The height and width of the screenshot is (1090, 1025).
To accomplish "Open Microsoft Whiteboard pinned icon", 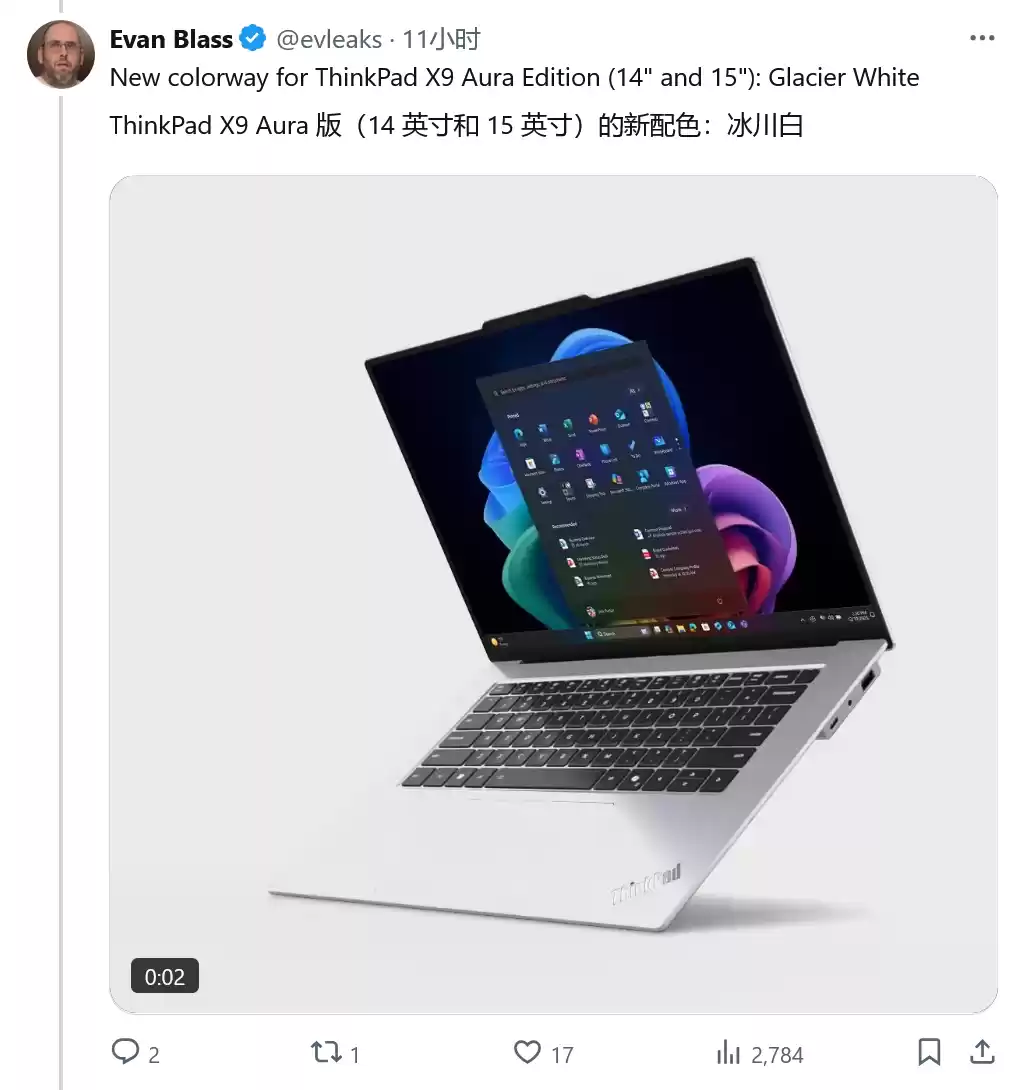I will 659,442.
